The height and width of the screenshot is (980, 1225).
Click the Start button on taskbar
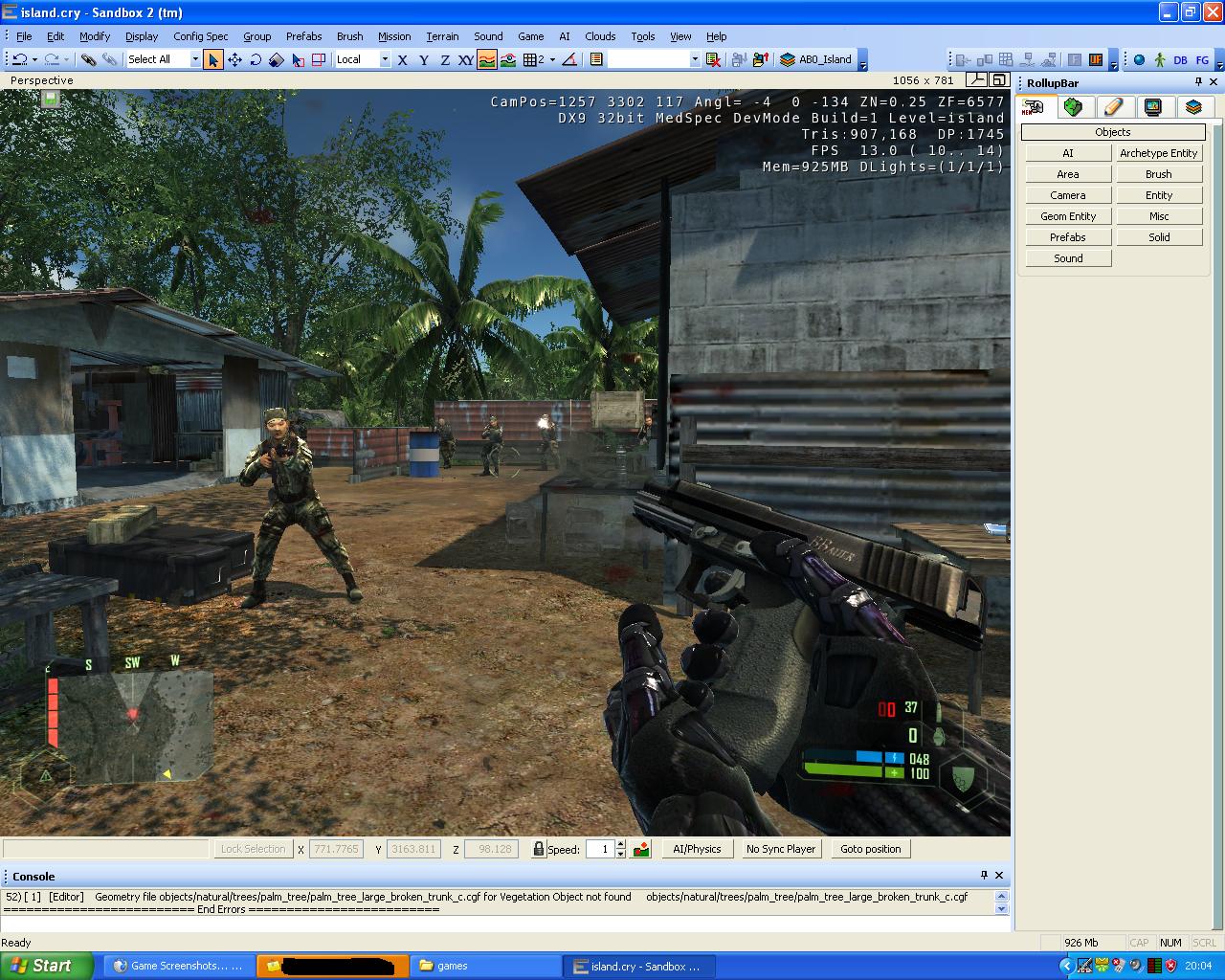[x=46, y=966]
